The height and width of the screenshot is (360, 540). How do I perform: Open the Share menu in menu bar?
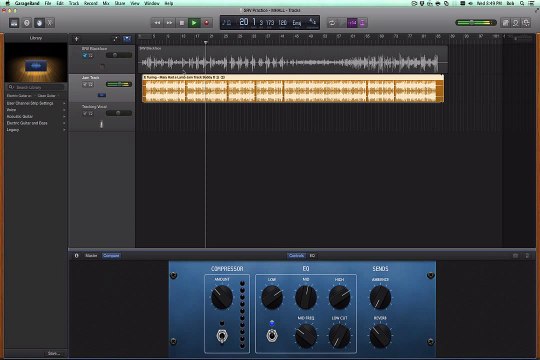[120, 3]
